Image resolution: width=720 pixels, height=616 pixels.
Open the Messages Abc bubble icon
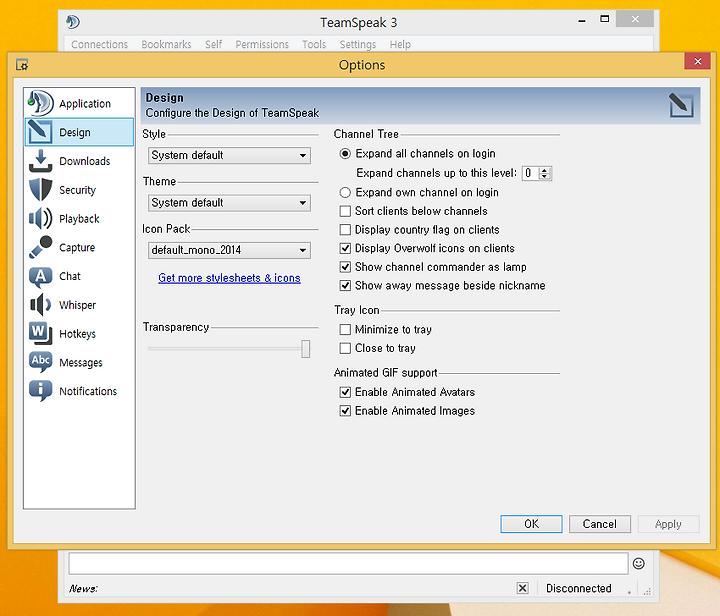coord(40,362)
